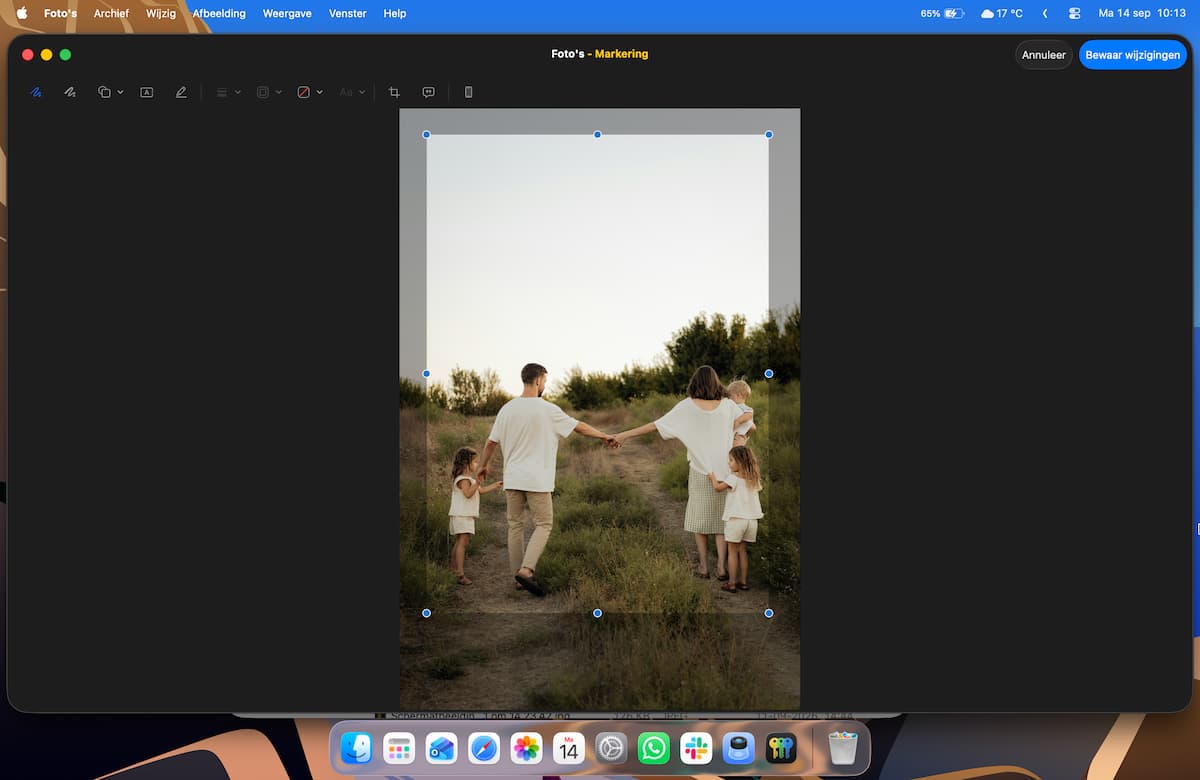The width and height of the screenshot is (1200, 780).
Task: Click the top-center crop handle
Action: [x=598, y=134]
